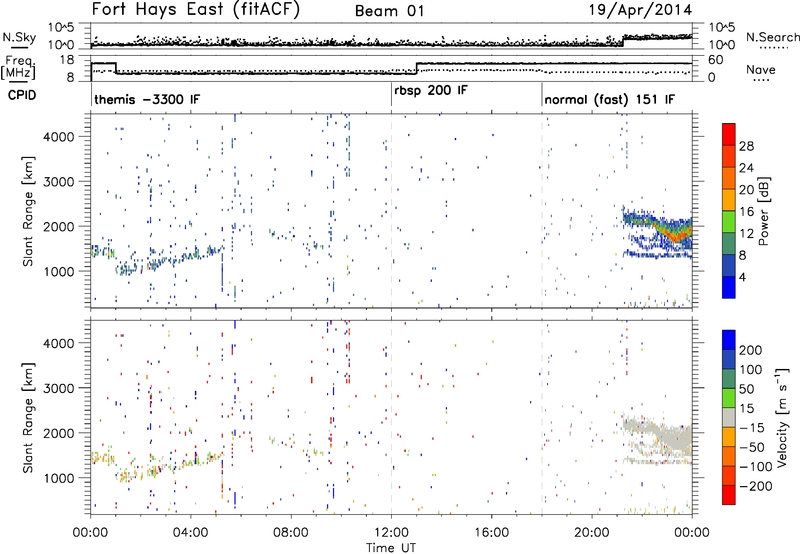This screenshot has width=800, height=554.
Task: Click the red bottom of the velocity colorbar
Action: pos(729,495)
